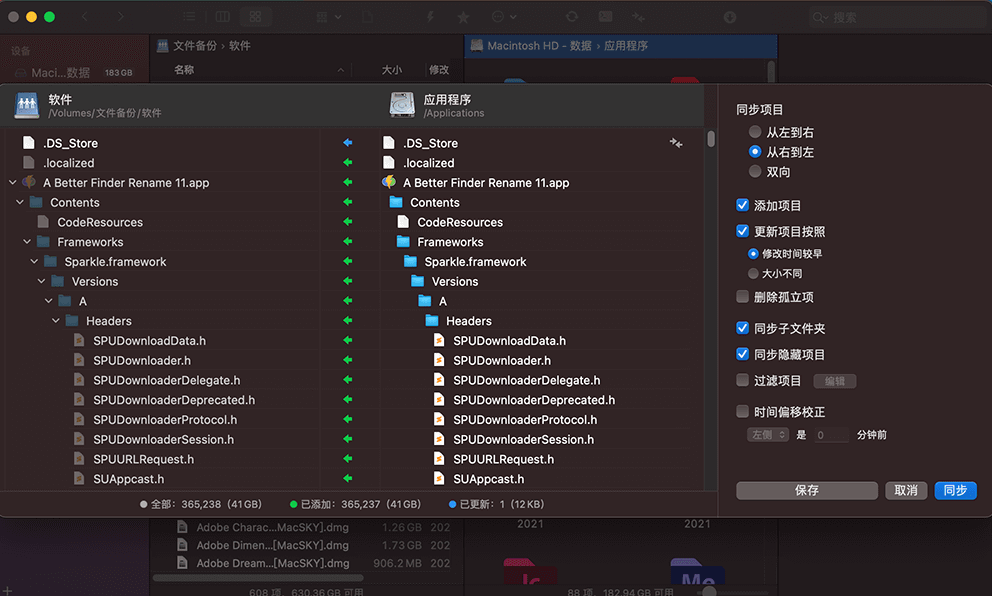Click the 取消 cancel button
992x596 pixels.
906,490
